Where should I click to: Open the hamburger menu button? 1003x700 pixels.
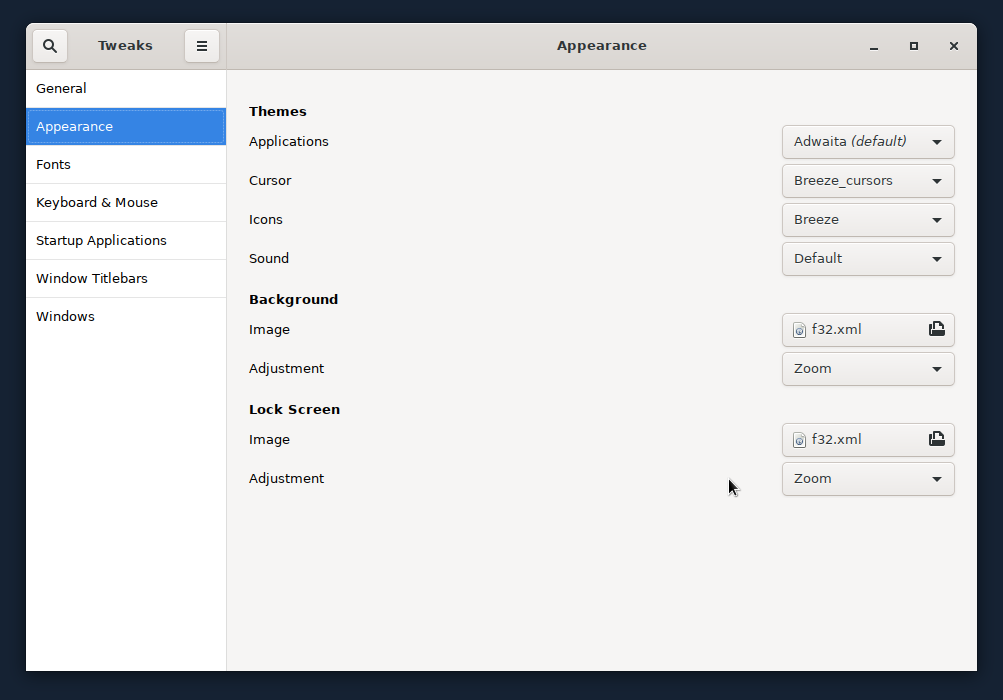coord(201,46)
